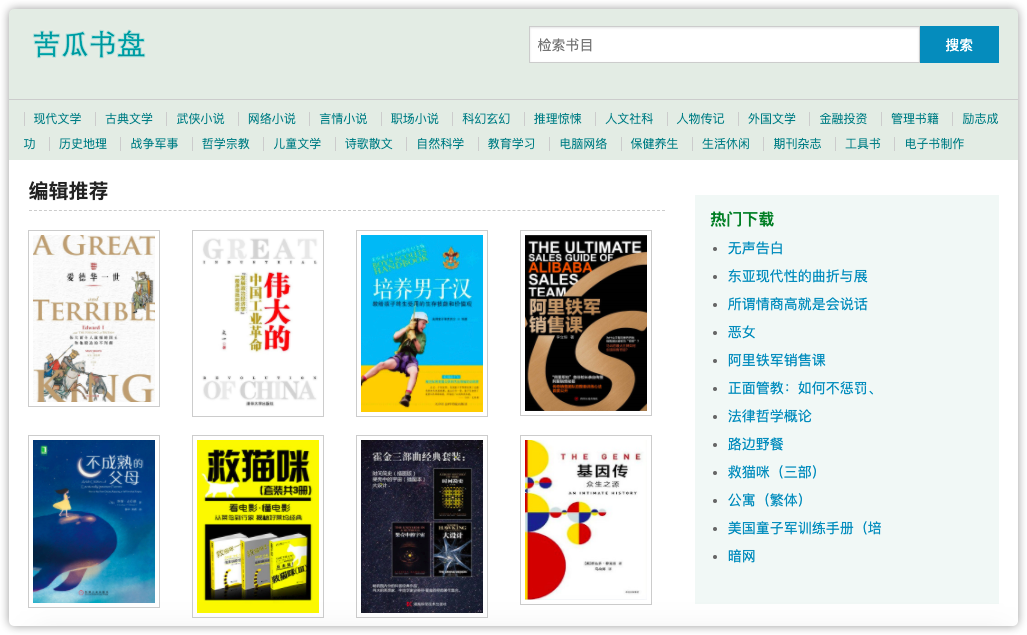Open the 职场小说 category
Screen dimensions: 1027x635
click(415, 118)
